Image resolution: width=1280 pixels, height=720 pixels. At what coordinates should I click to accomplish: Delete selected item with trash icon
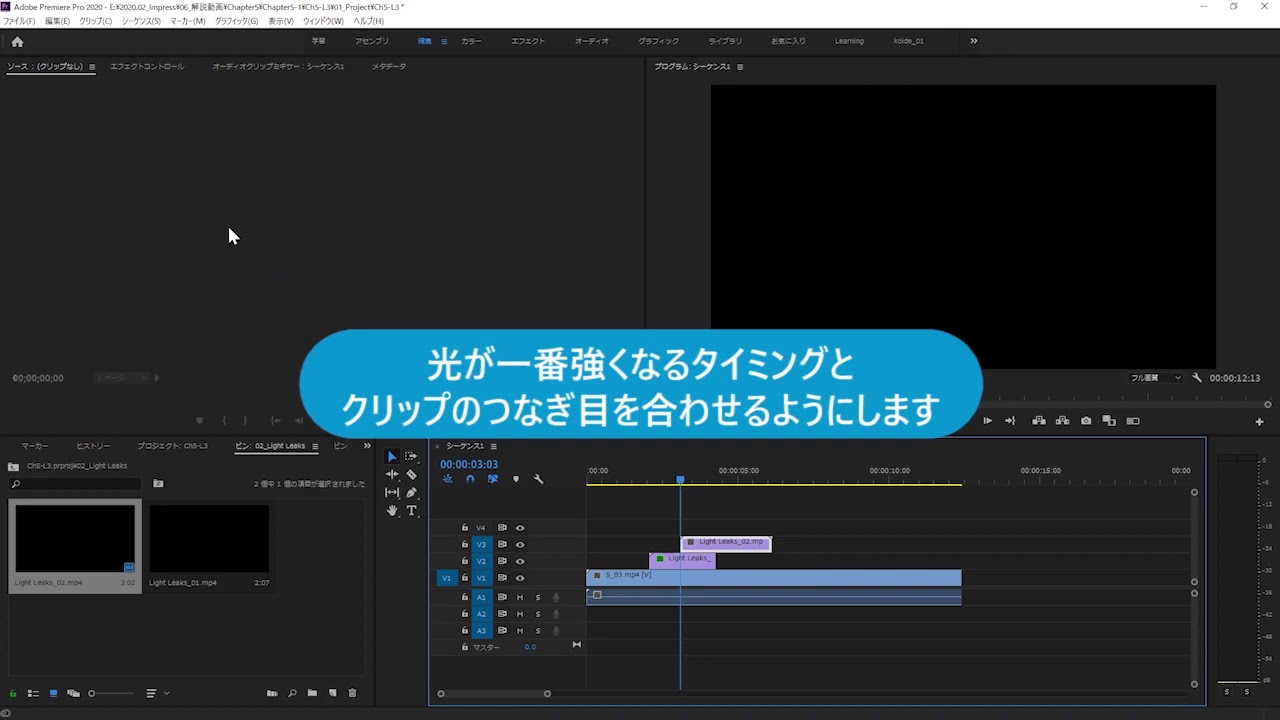(352, 693)
